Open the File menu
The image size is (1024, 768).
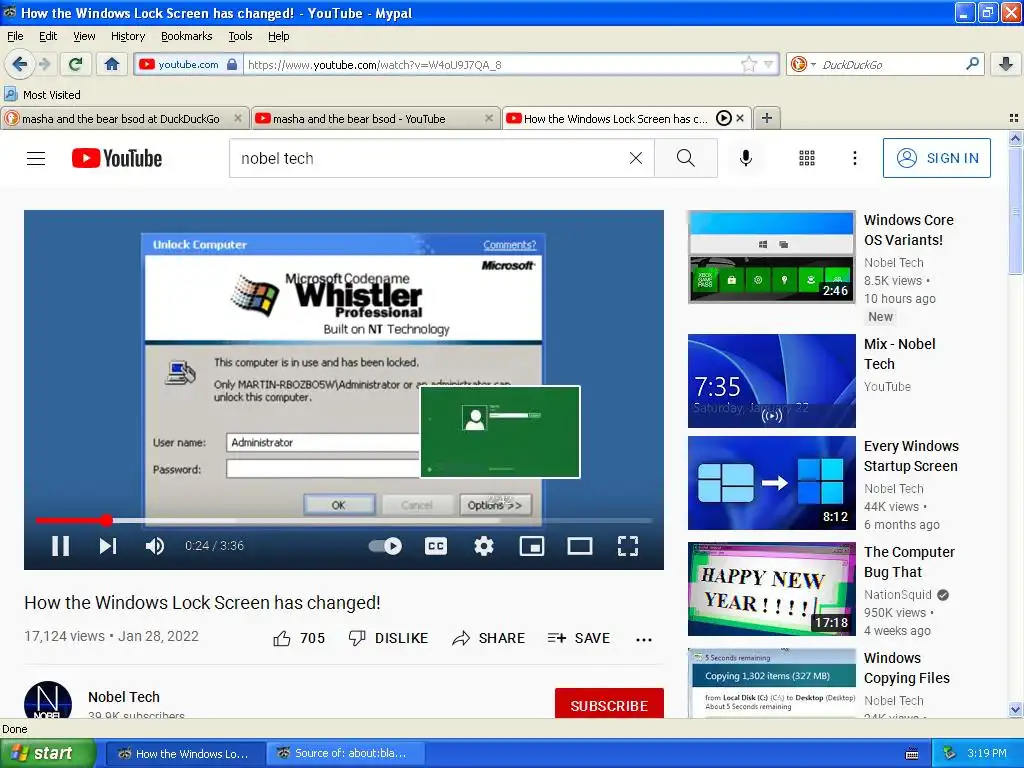[15, 36]
